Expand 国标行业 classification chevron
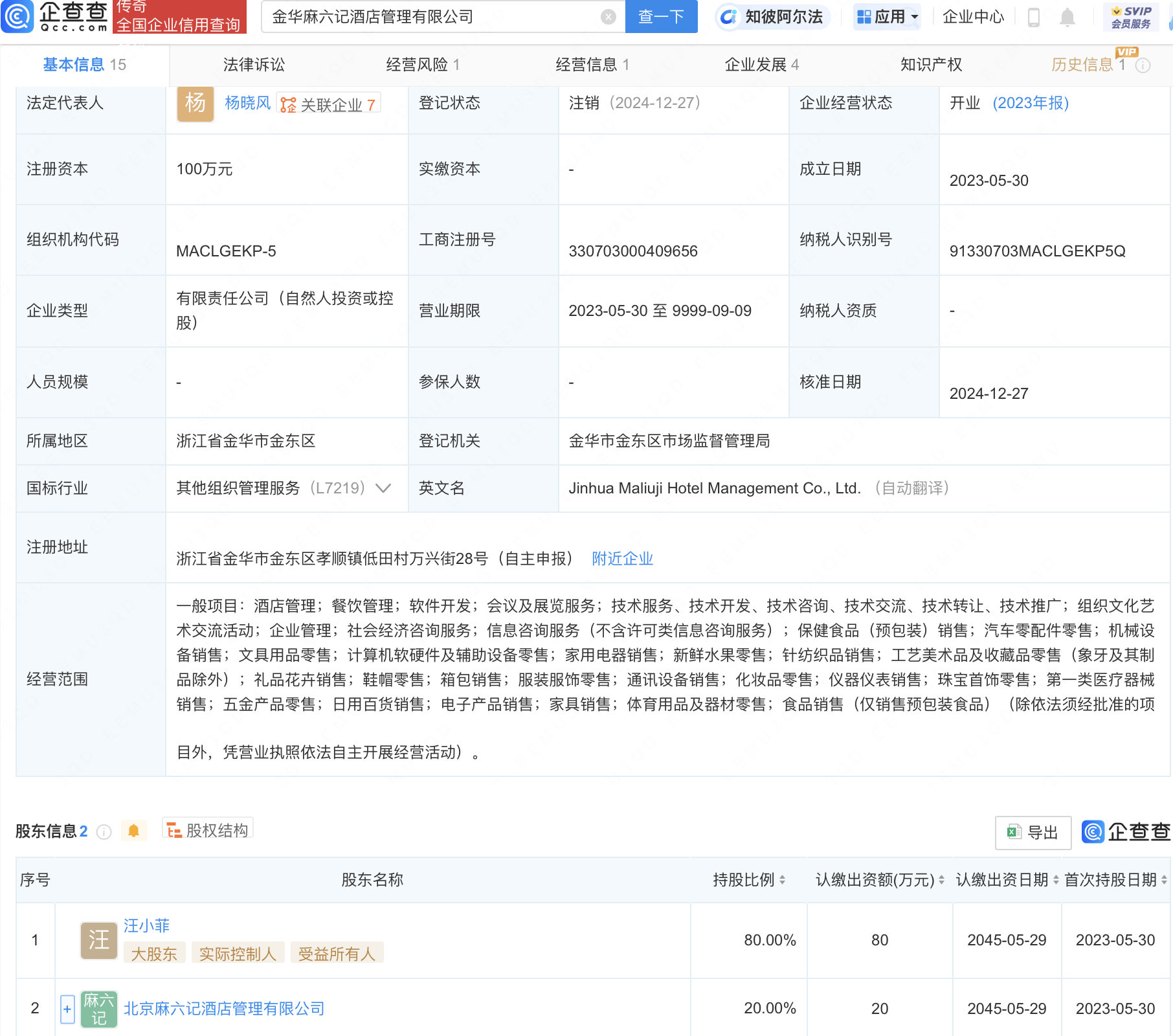This screenshot has height=1036, width=1173. coord(383,488)
